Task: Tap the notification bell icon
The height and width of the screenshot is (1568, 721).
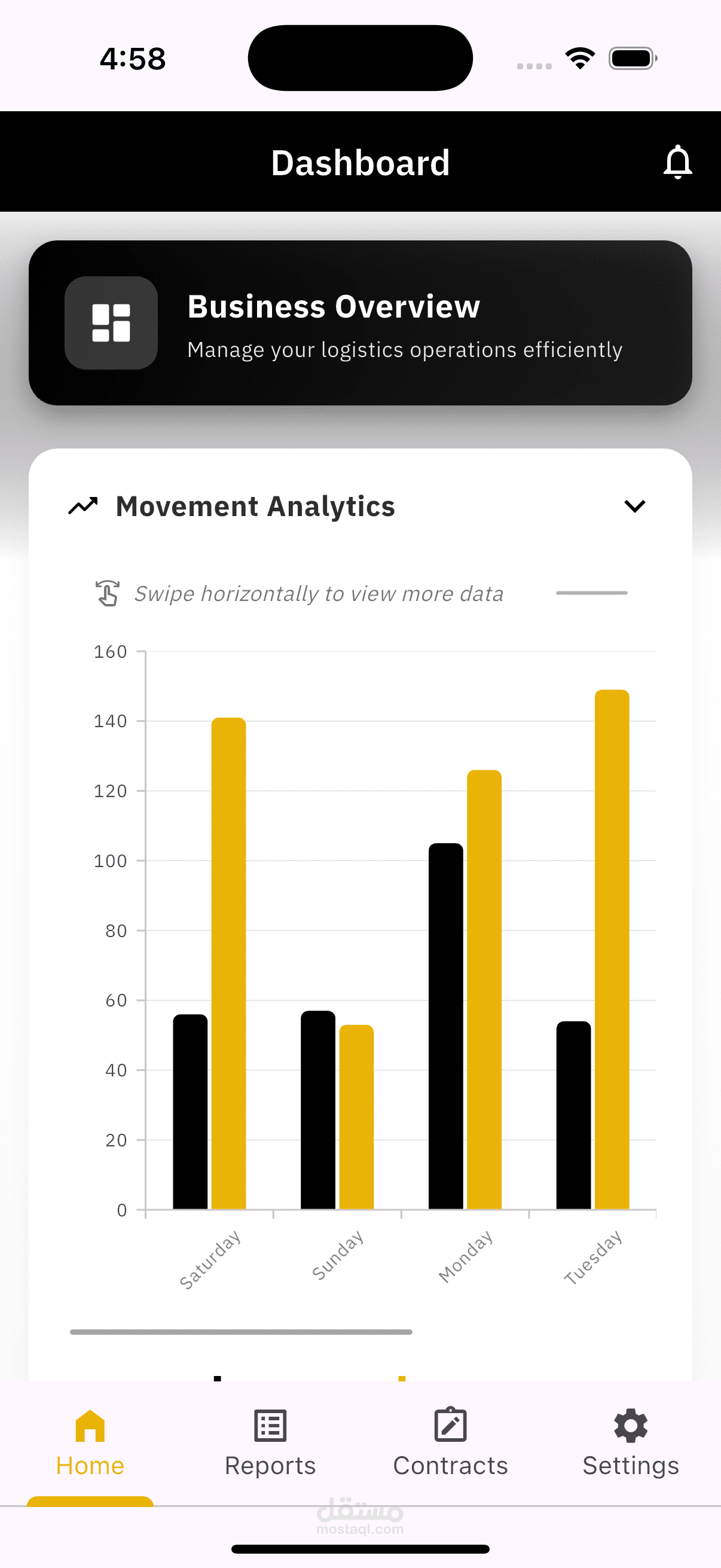Action: point(677,162)
